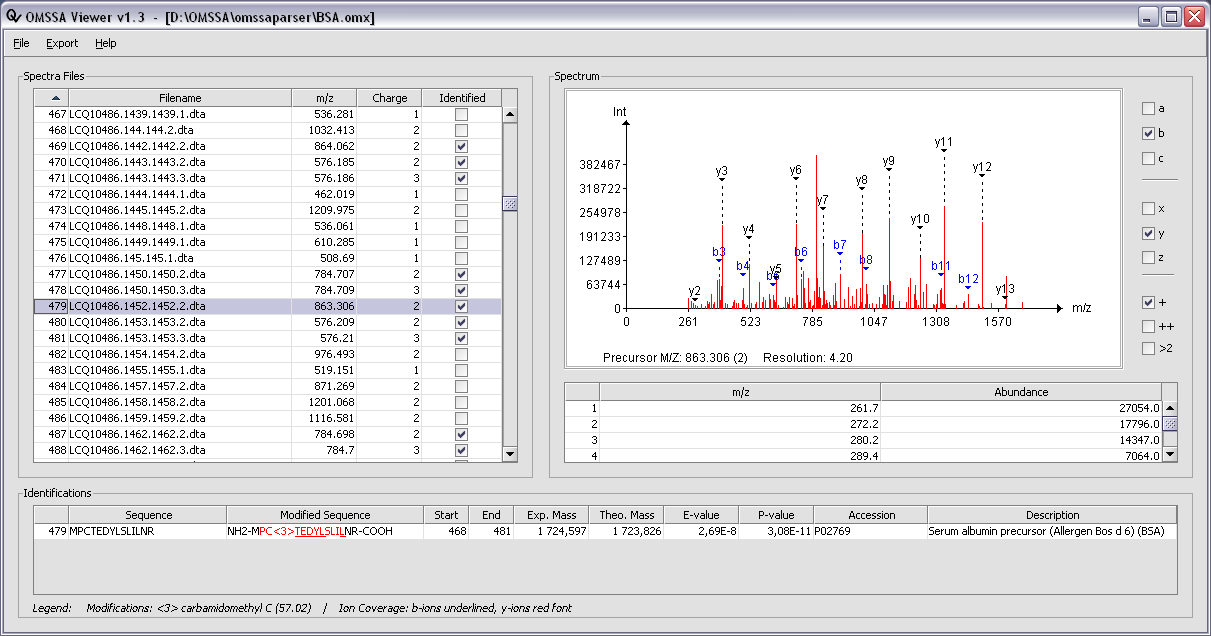1211x636 pixels.
Task: Click down arrow of m/z abundance table scrollbar
Action: [1169, 454]
